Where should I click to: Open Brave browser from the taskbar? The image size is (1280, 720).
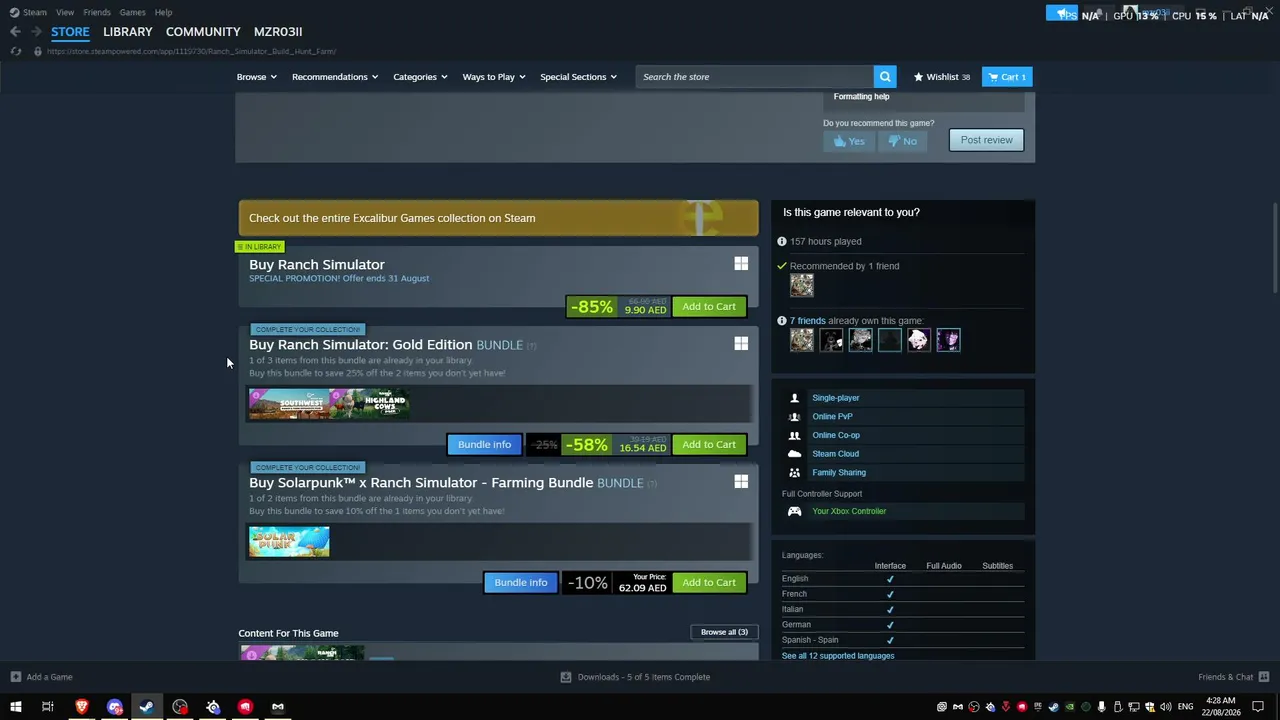tap(82, 707)
